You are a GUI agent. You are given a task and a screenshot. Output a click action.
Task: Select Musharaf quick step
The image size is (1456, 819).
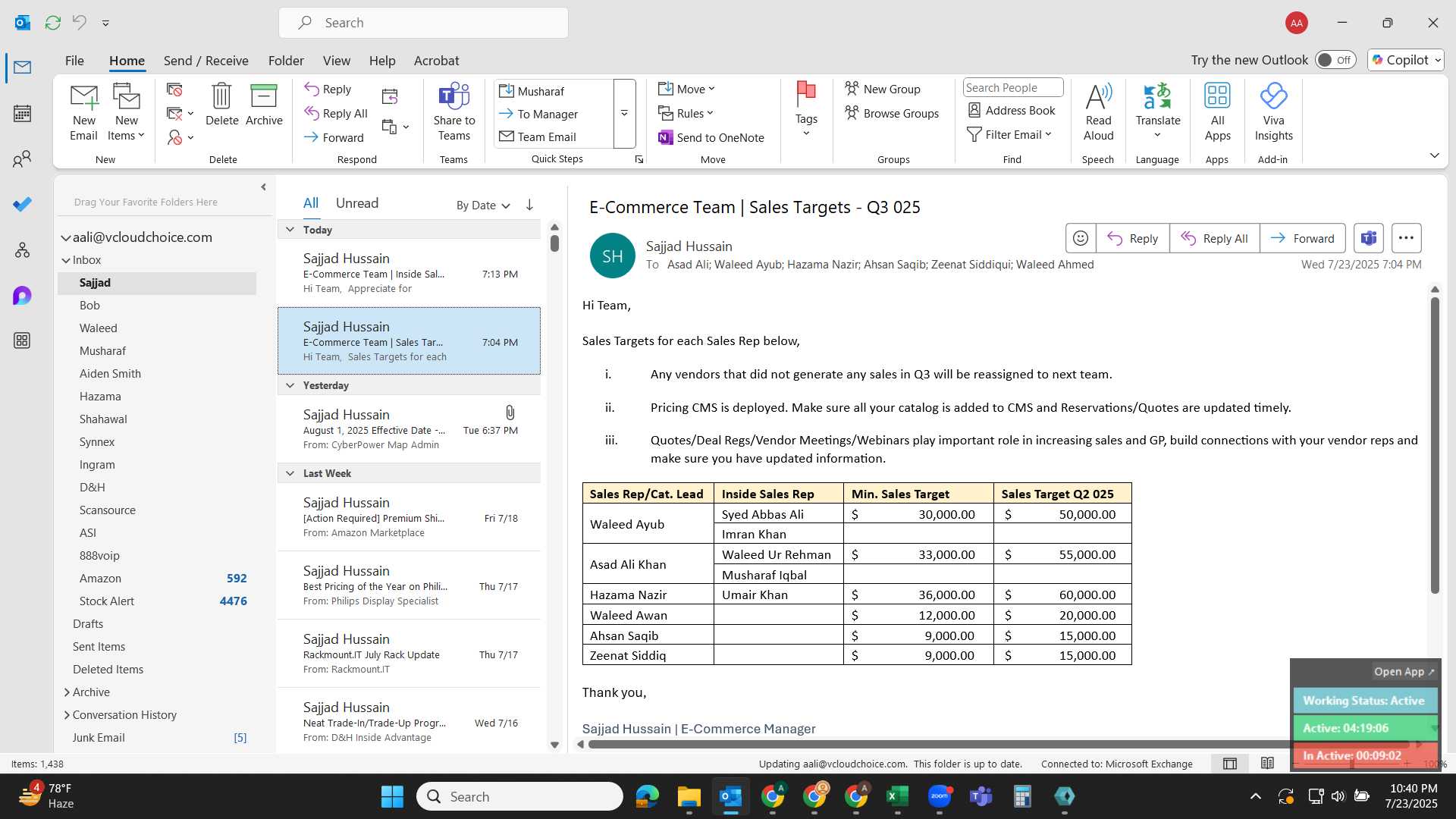coord(554,91)
